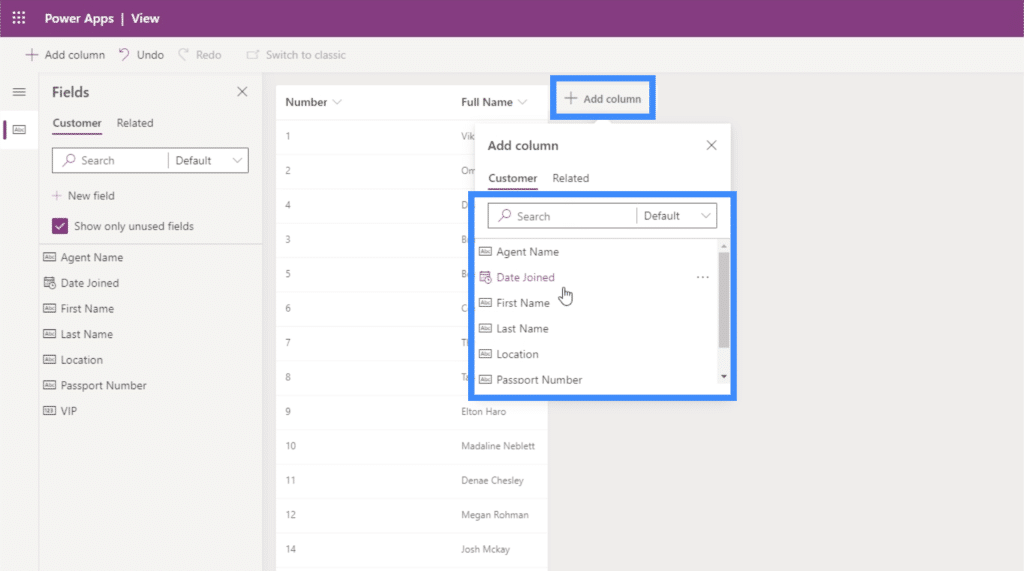
Task: Select First Name in Fields panel list
Action: click(x=87, y=308)
